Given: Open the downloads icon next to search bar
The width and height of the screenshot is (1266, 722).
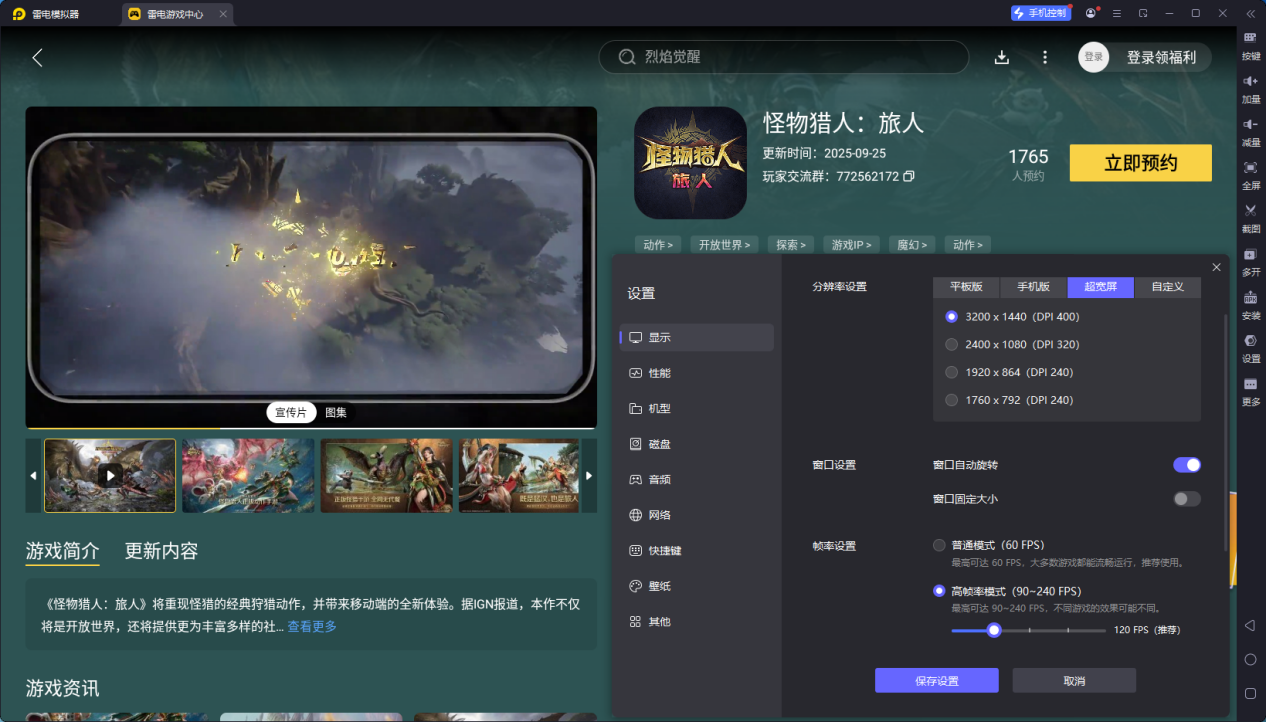Looking at the screenshot, I should [1002, 57].
